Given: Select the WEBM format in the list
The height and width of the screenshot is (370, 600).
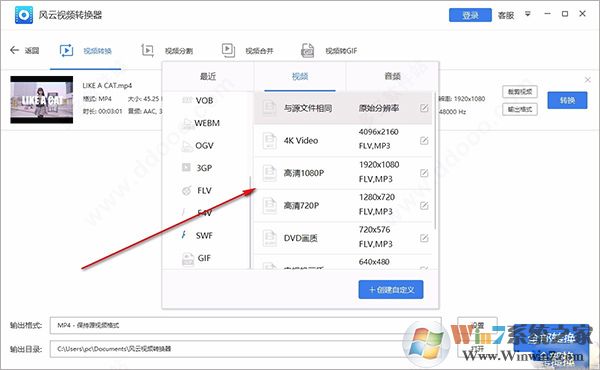Looking at the screenshot, I should [207, 123].
